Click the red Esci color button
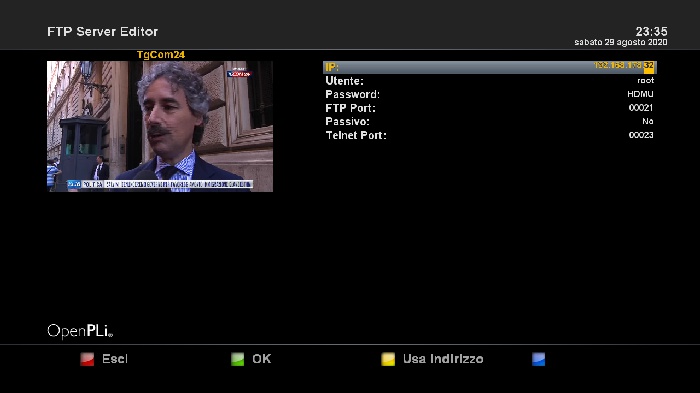 [87, 359]
